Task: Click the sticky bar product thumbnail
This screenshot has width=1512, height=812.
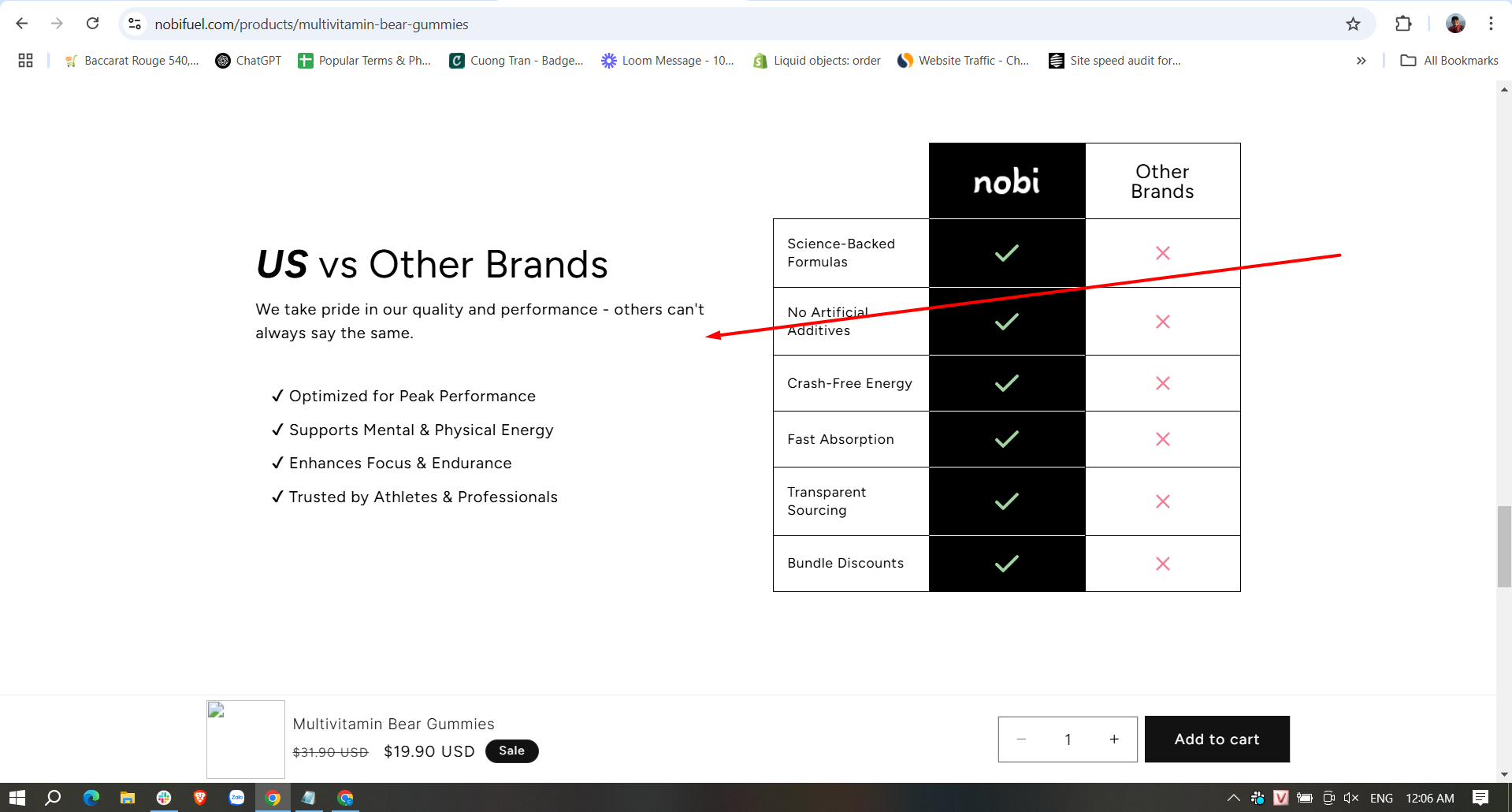Action: coord(246,739)
